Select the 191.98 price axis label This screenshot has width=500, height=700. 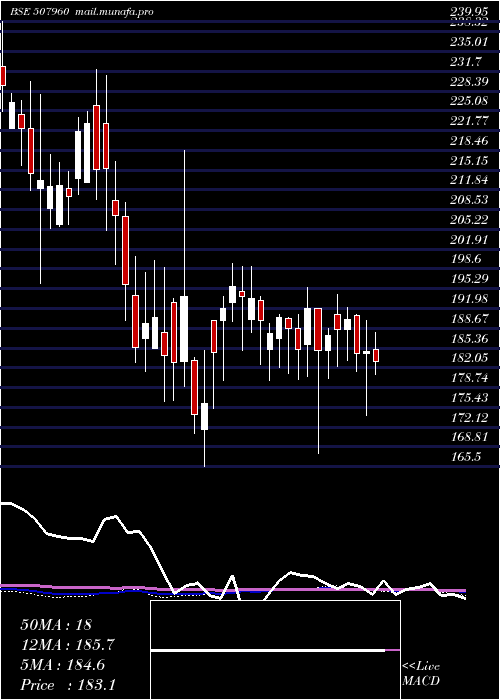click(468, 299)
